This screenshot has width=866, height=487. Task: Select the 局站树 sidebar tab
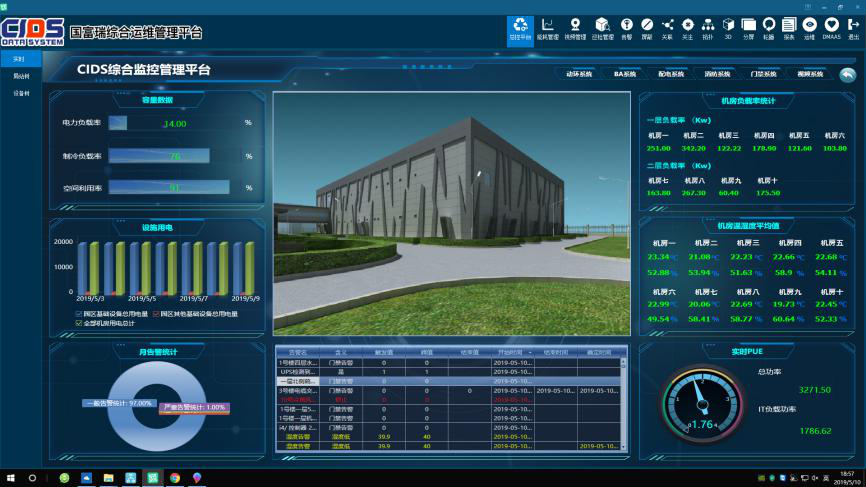20,76
